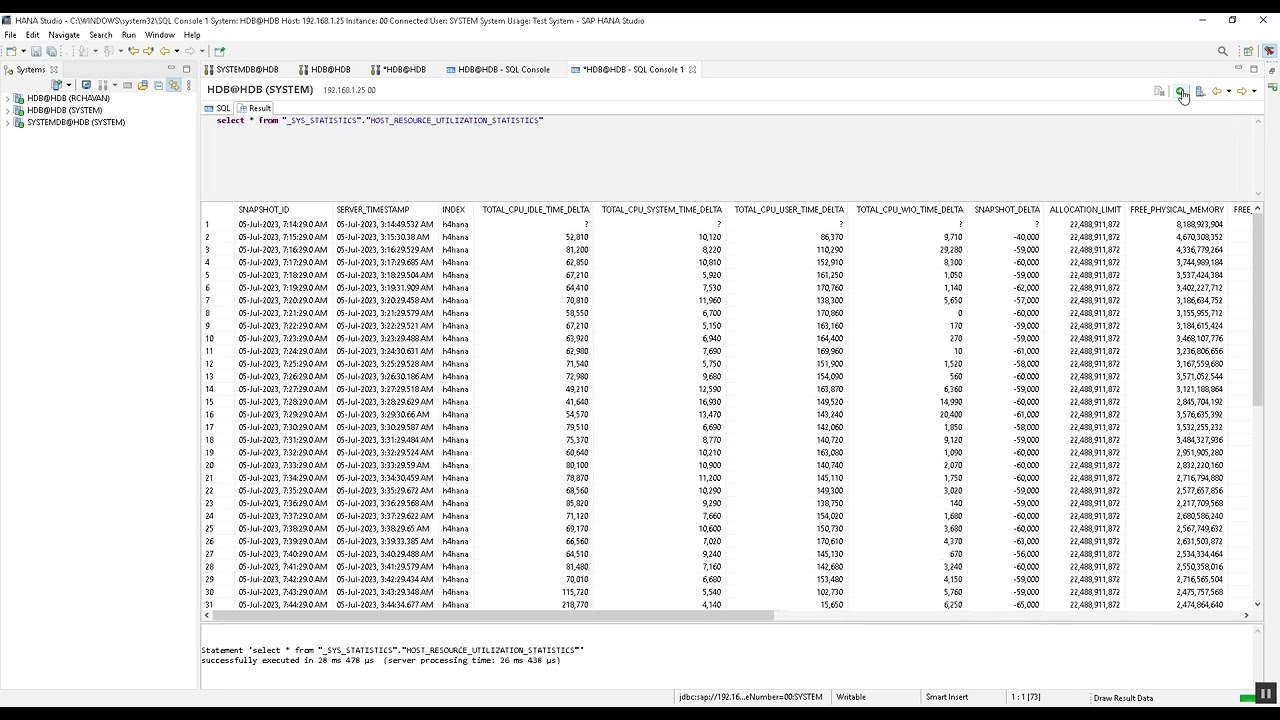Open the File menu
This screenshot has height=720, width=1280.
pos(10,35)
